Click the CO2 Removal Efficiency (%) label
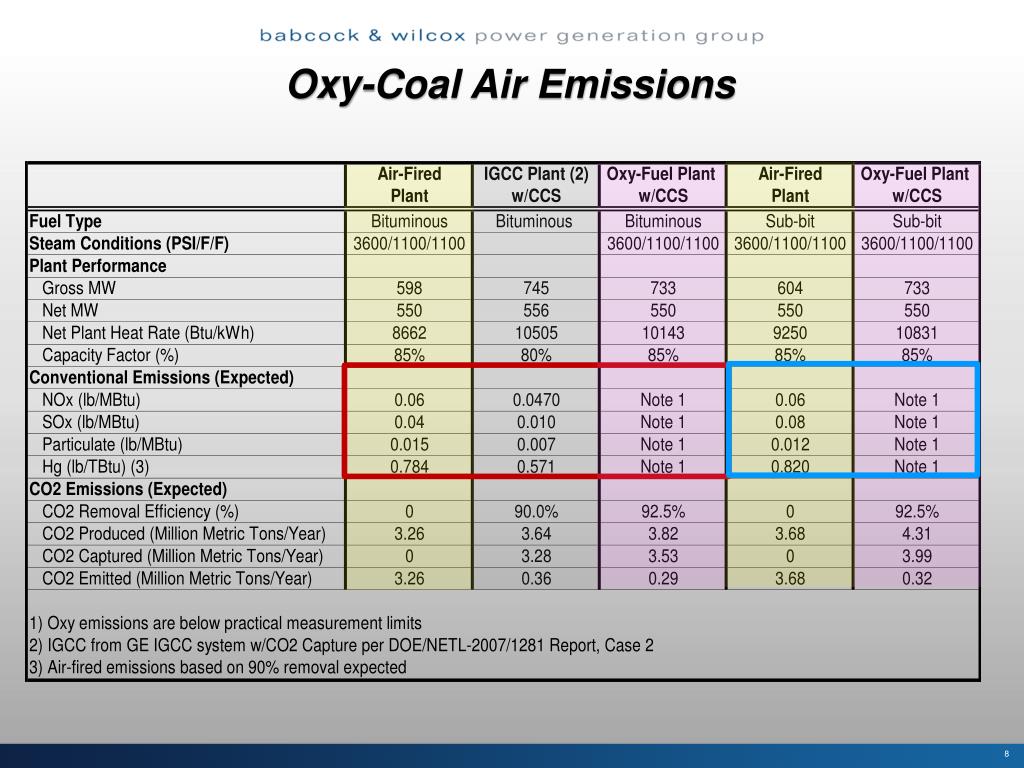1024x768 pixels. point(140,511)
